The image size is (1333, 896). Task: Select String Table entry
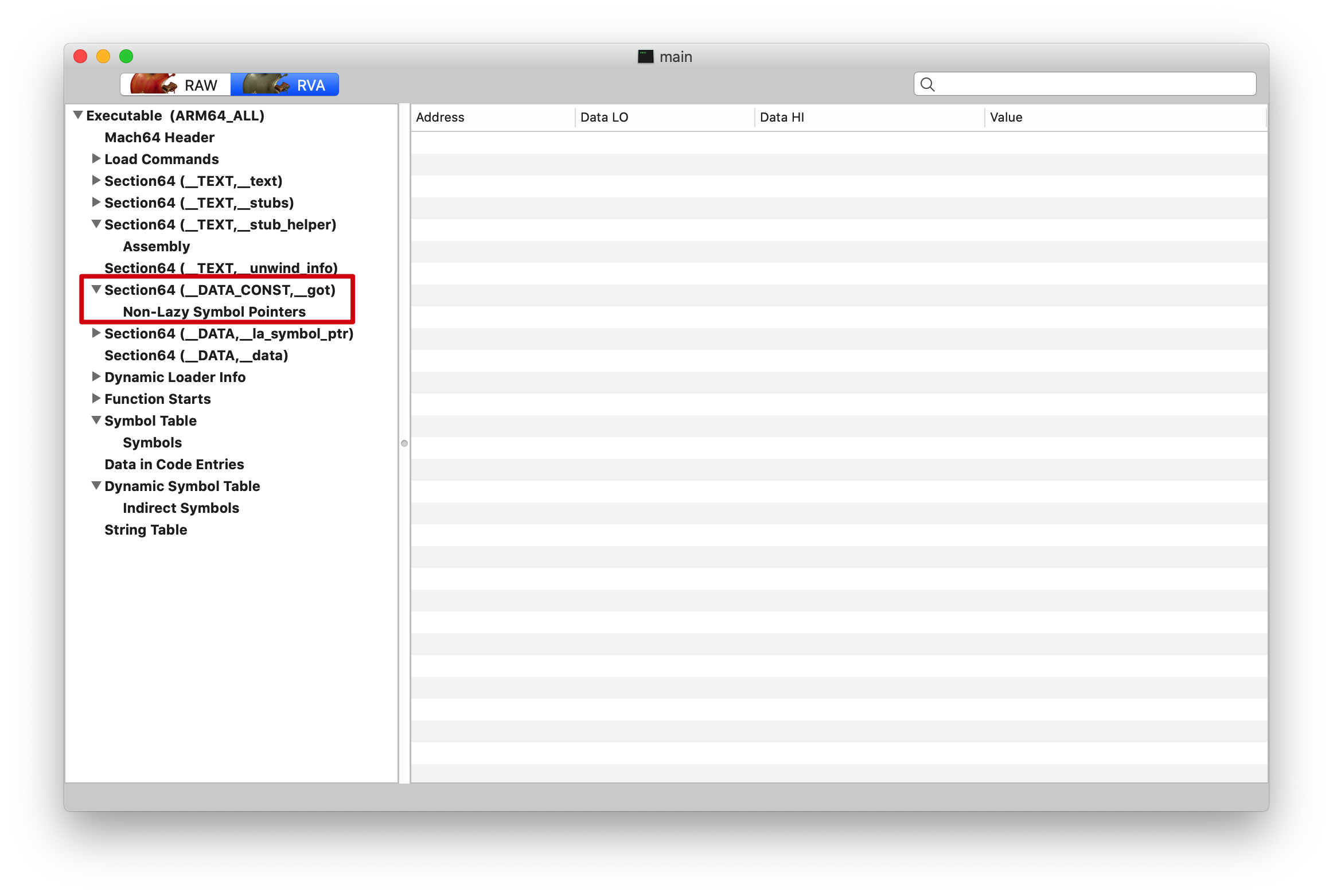pyautogui.click(x=146, y=529)
